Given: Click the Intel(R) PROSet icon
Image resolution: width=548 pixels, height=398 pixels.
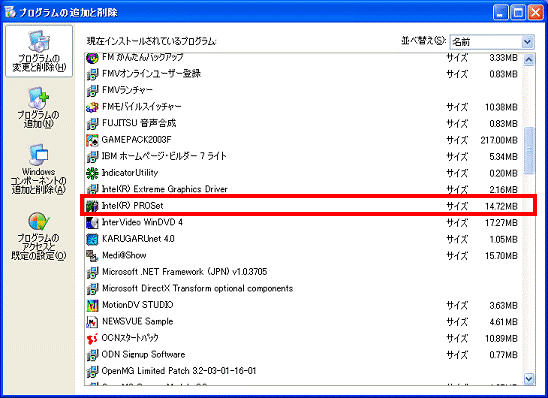Looking at the screenshot, I should tap(92, 206).
